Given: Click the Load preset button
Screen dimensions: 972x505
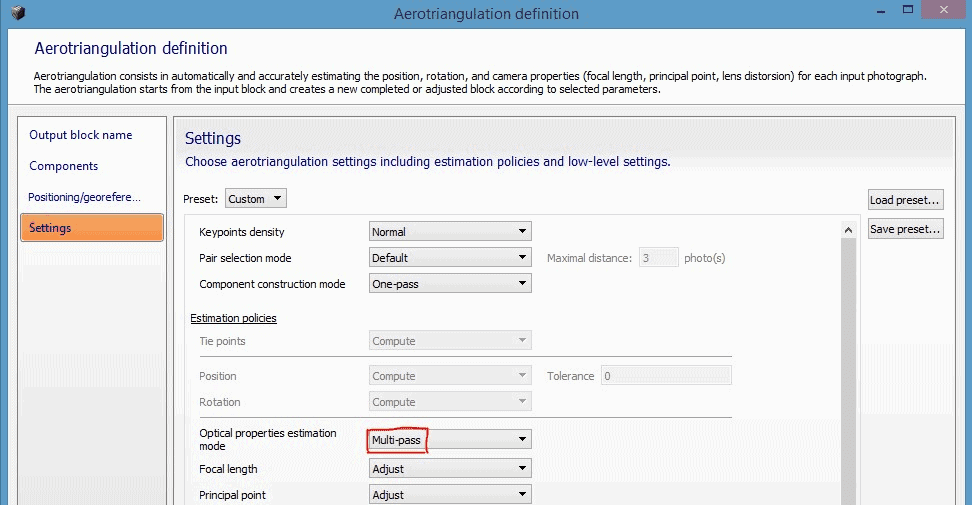Looking at the screenshot, I should pyautogui.click(x=905, y=200).
